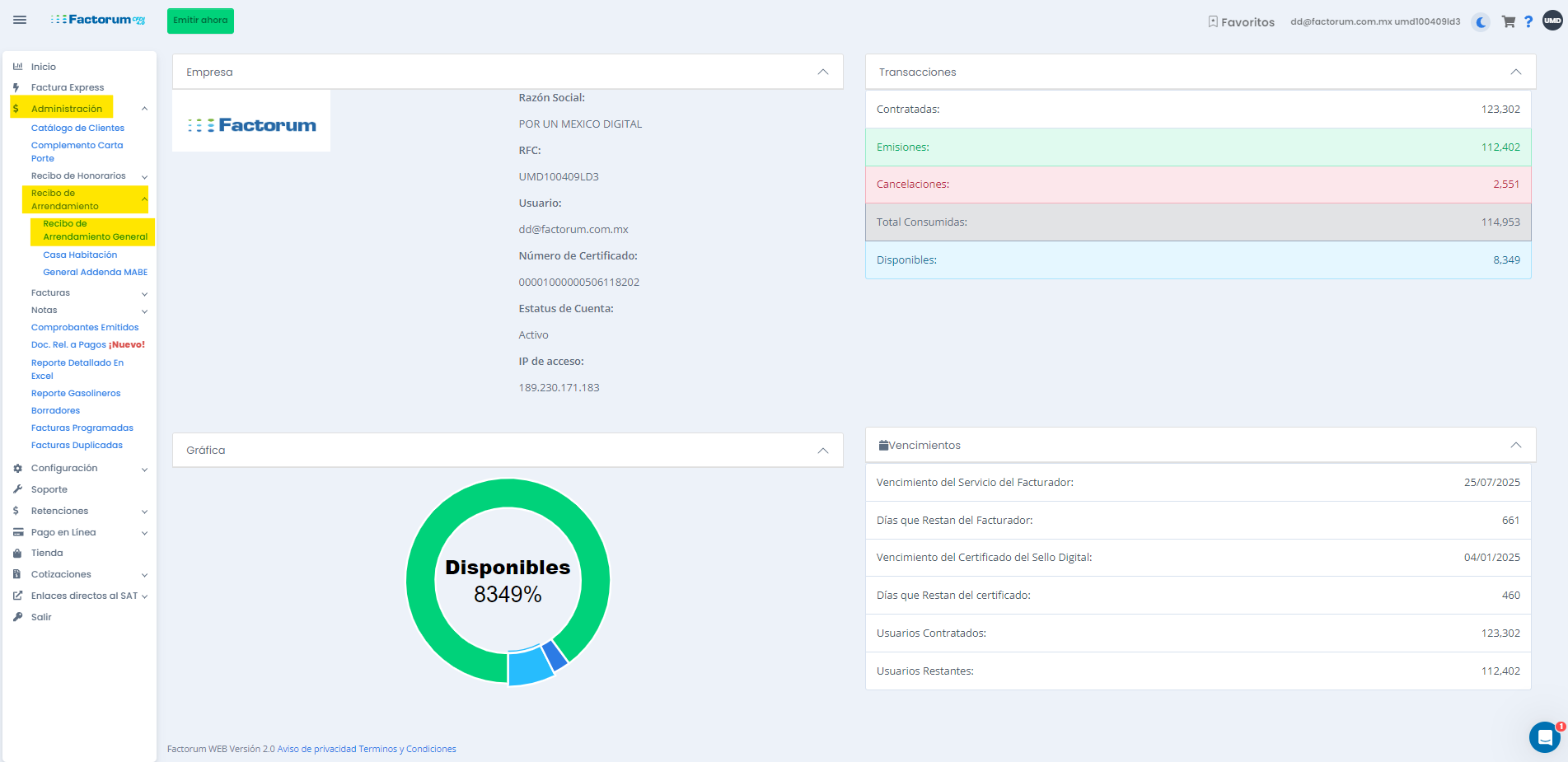Open Recibo de Arrendamiento General
Screen dimensions: 1568x762
96,231
